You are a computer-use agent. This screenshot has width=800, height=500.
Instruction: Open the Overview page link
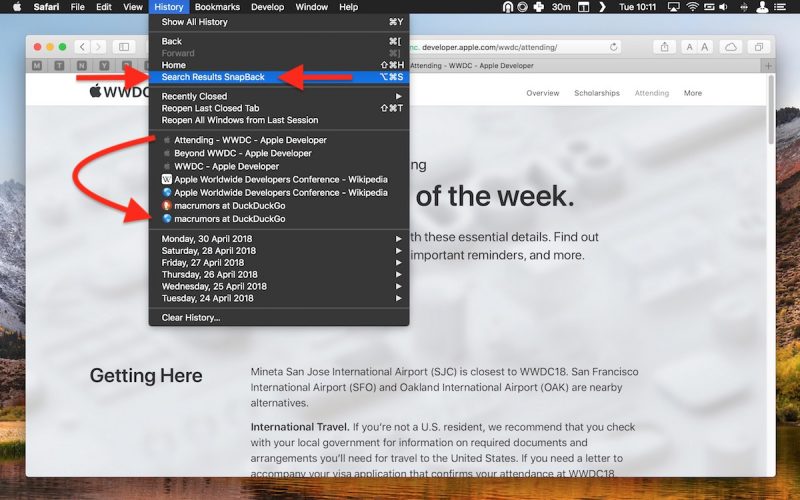[x=543, y=93]
